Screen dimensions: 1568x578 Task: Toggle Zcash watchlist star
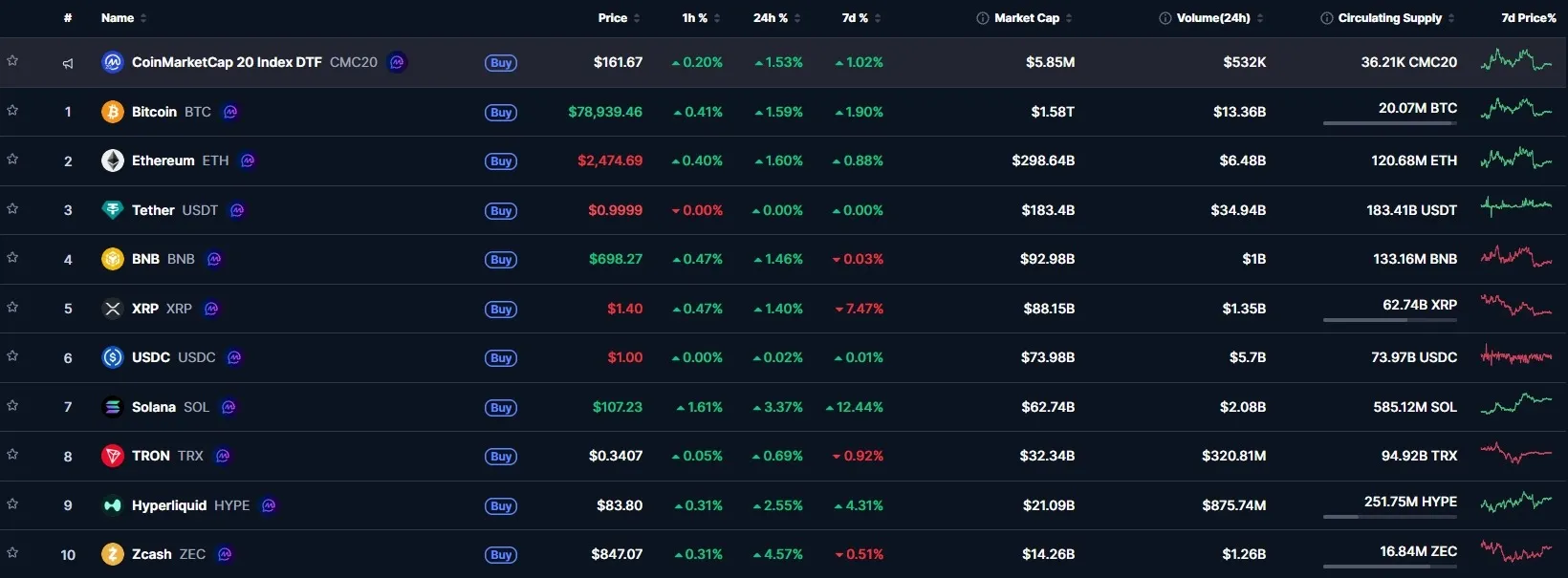coord(12,552)
